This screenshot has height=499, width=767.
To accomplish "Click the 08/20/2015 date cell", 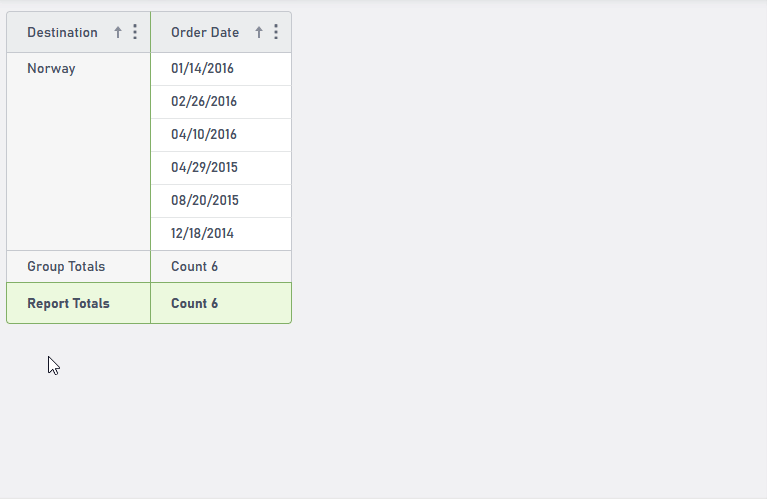I will click(x=204, y=201).
